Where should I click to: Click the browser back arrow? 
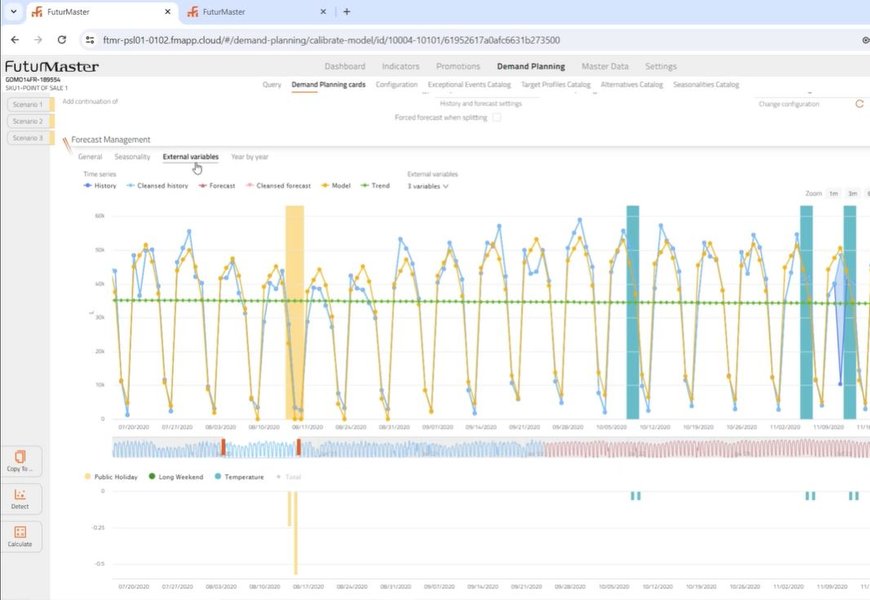[16, 40]
